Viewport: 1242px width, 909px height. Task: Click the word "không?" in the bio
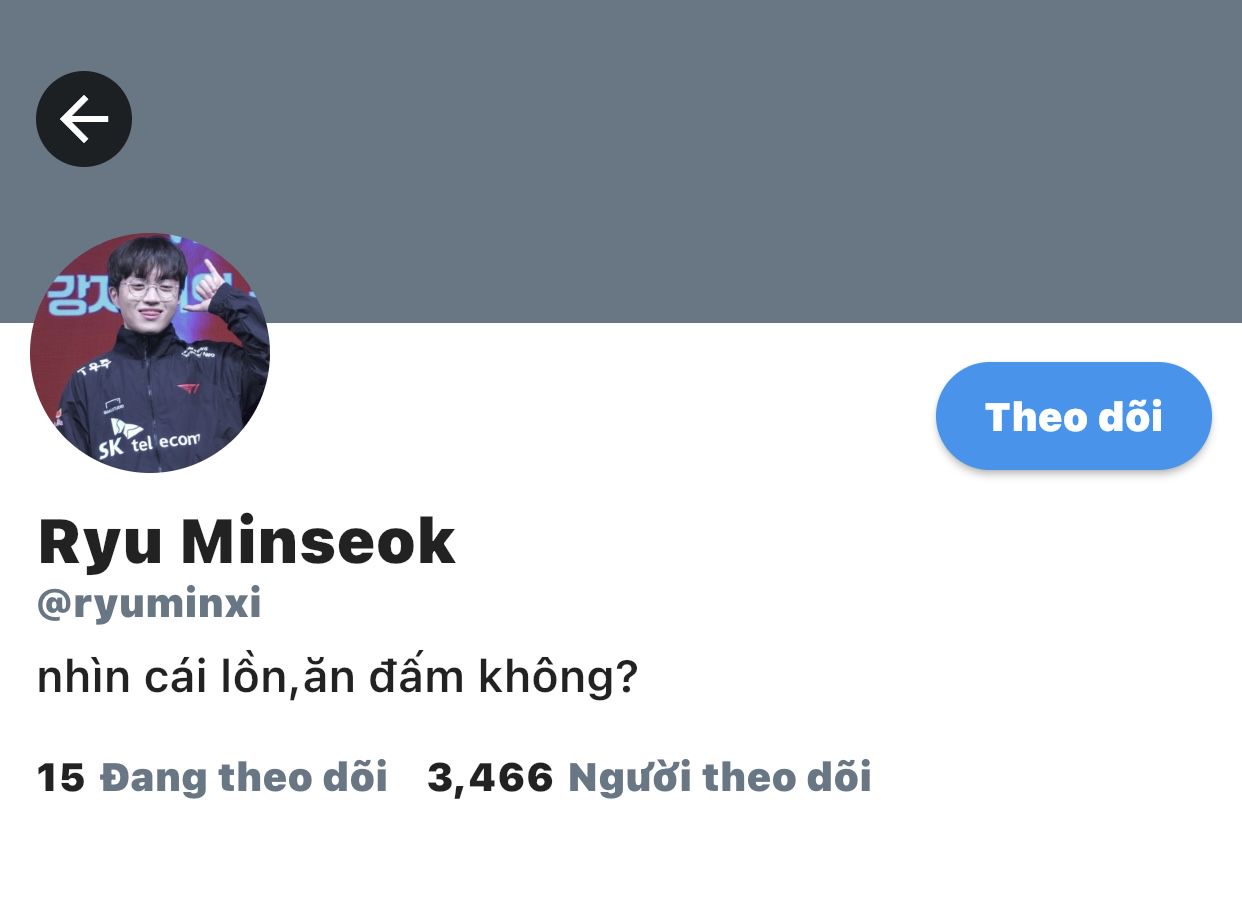pos(558,678)
